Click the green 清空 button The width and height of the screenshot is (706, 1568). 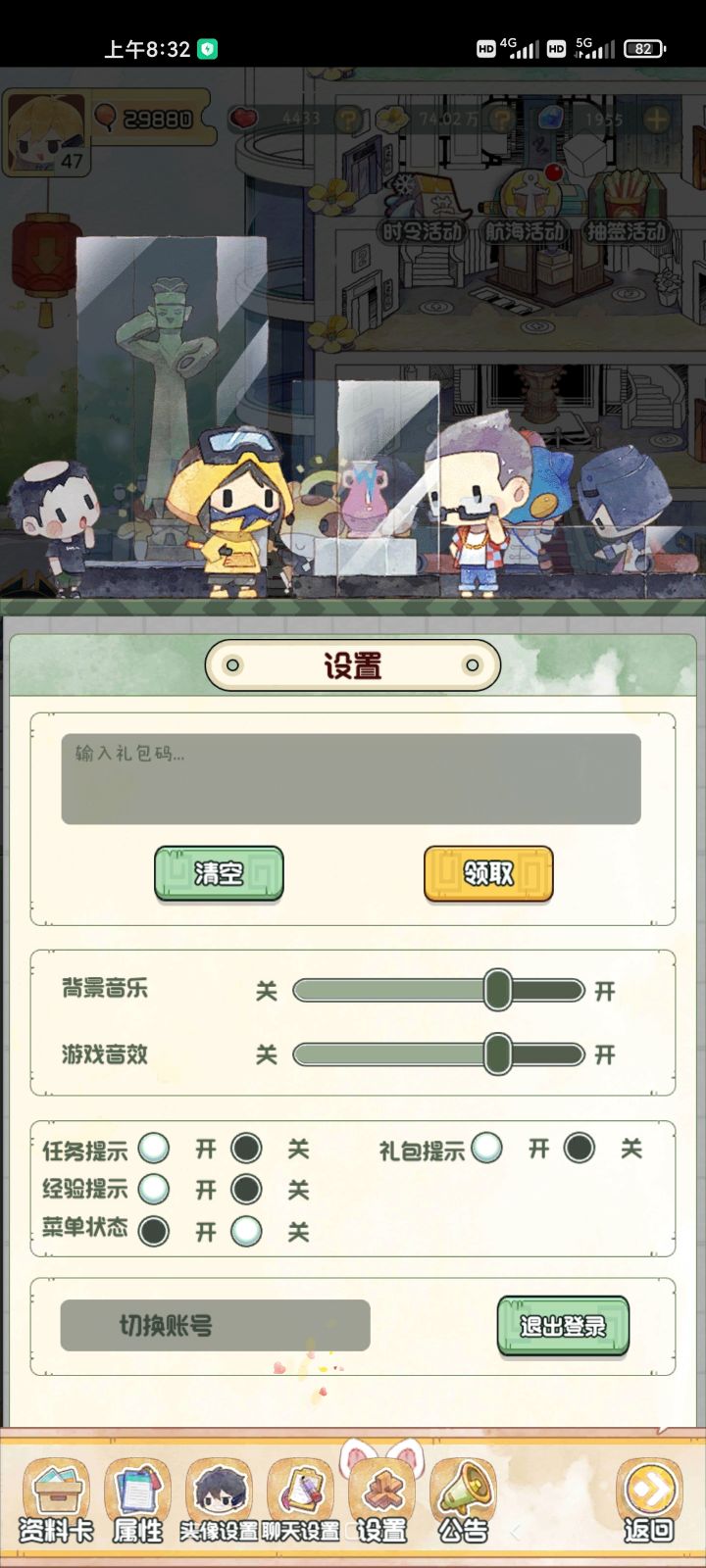(x=219, y=873)
